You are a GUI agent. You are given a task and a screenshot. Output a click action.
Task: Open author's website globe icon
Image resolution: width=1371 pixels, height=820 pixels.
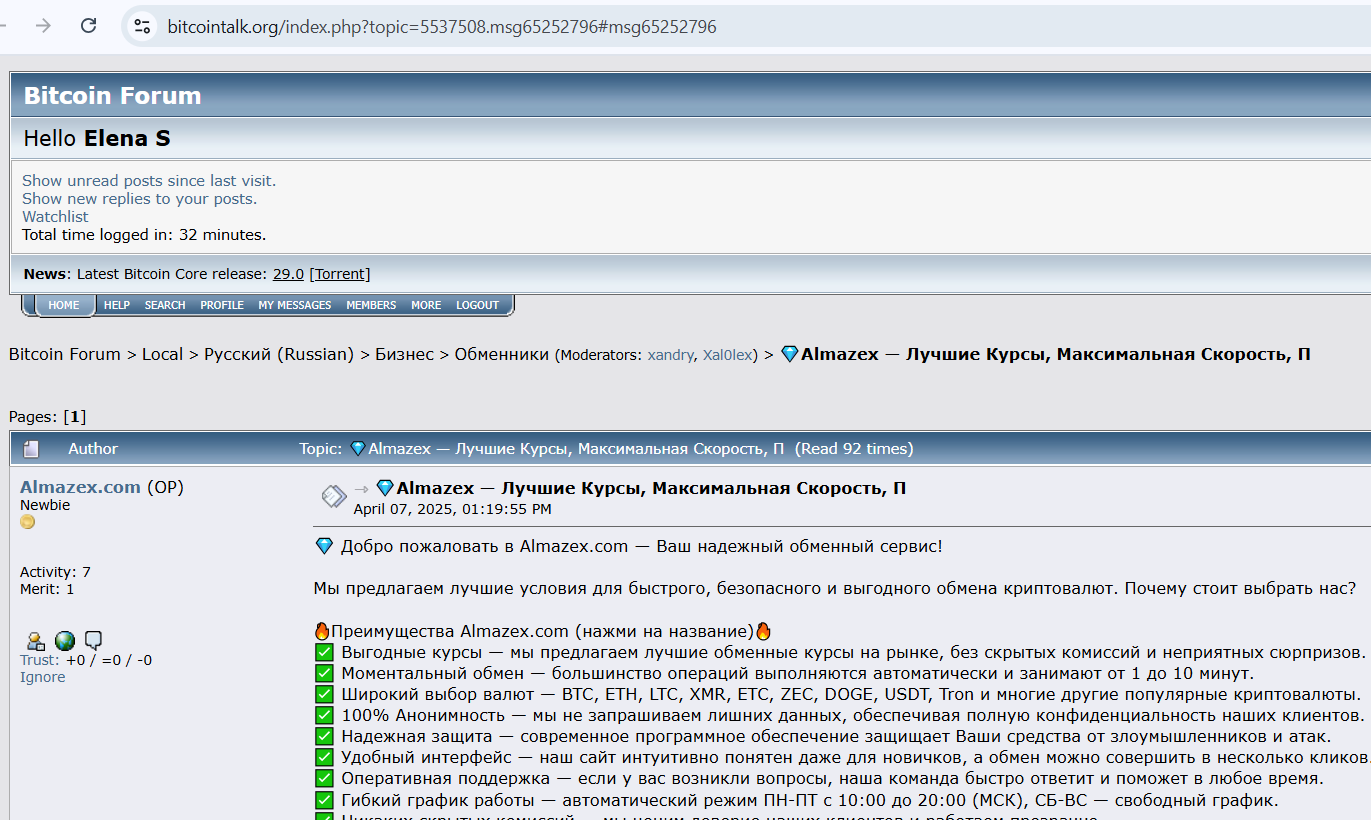pyautogui.click(x=64, y=641)
